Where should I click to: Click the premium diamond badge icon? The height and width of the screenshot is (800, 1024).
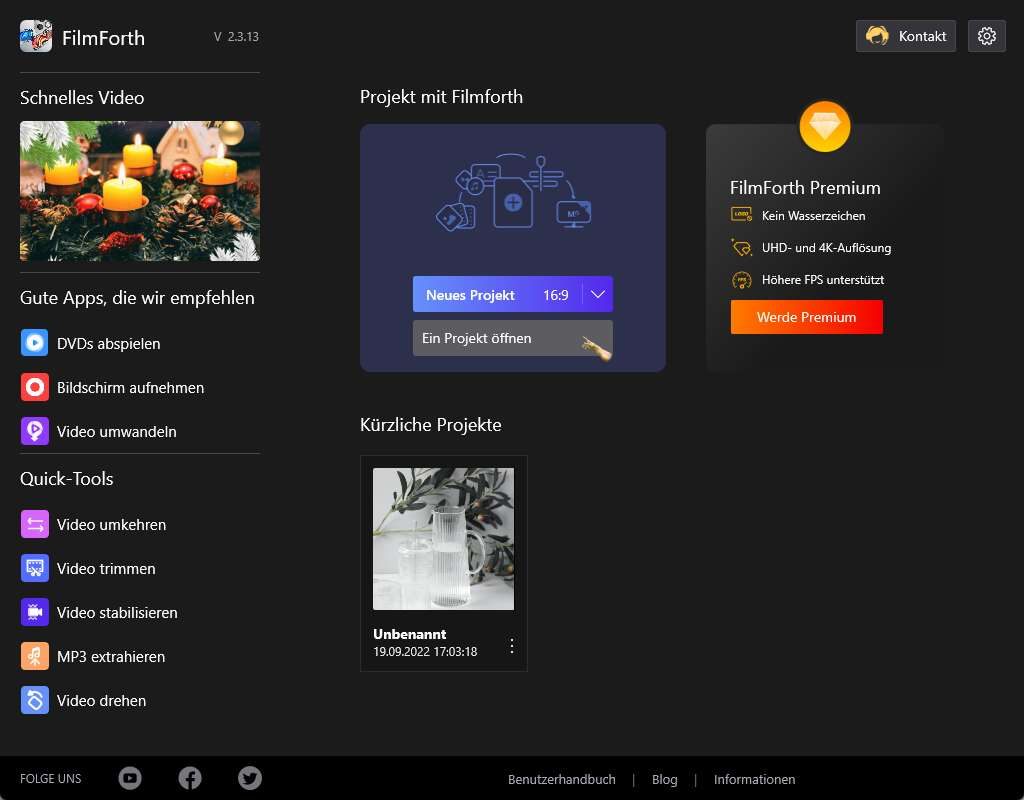click(x=825, y=127)
